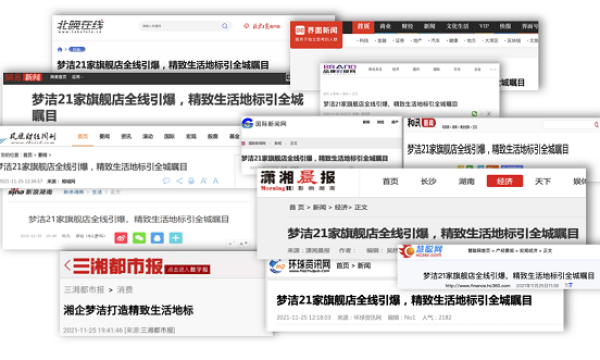600x360 pixels.
Task: Click 三湘都市报 grey breadcrumb link
Action: (84, 290)
